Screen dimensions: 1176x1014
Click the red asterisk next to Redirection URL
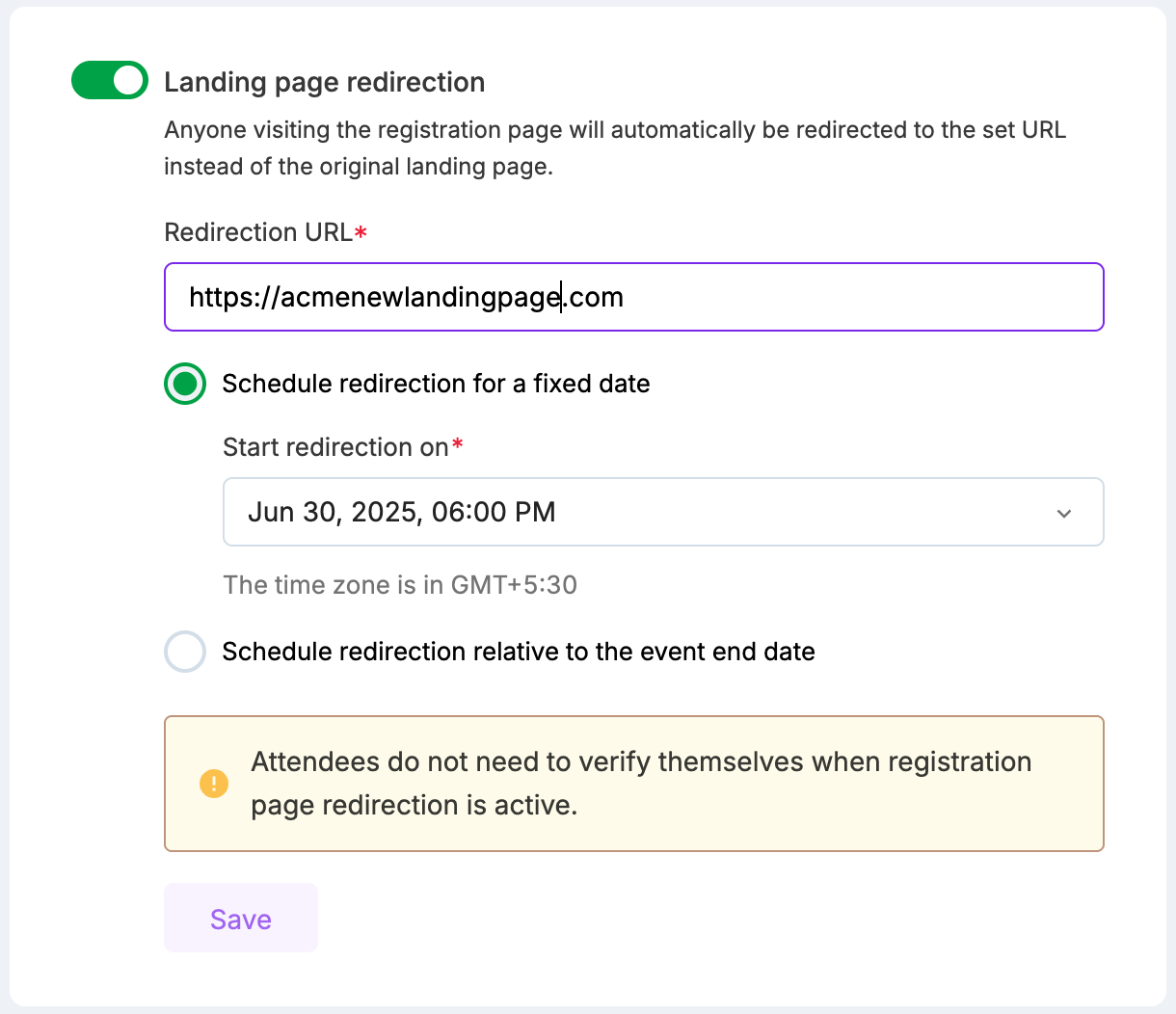(x=360, y=229)
